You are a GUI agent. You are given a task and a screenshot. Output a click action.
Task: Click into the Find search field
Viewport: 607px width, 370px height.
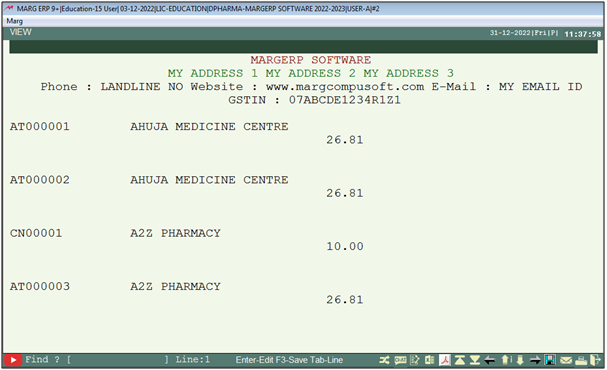(x=118, y=360)
